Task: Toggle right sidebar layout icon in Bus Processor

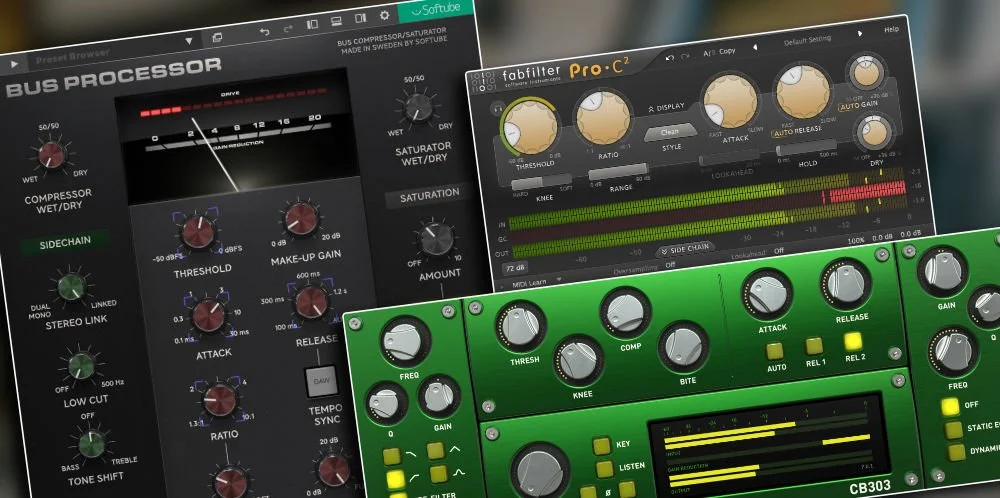Action: pyautogui.click(x=360, y=18)
